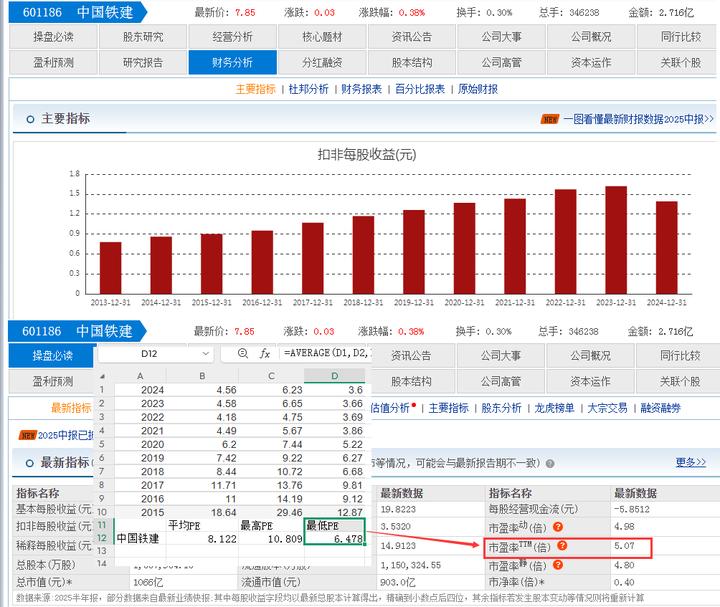Open the 分红融资 tab
The image size is (720, 607).
[x=322, y=62]
